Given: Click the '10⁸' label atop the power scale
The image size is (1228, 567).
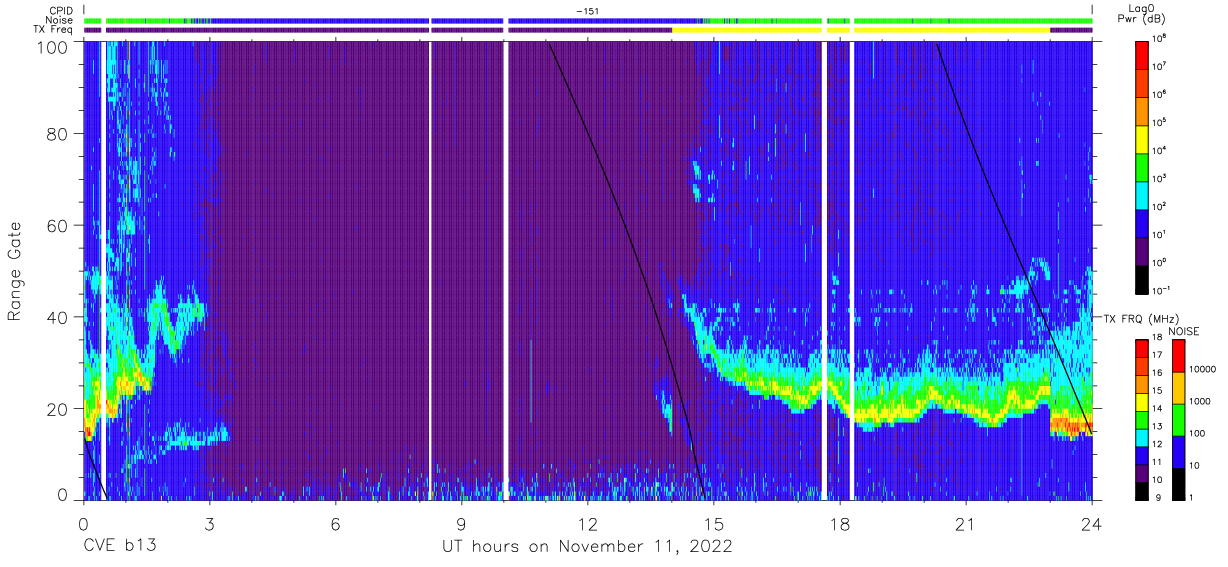Looking at the screenshot, I should 1160,37.
